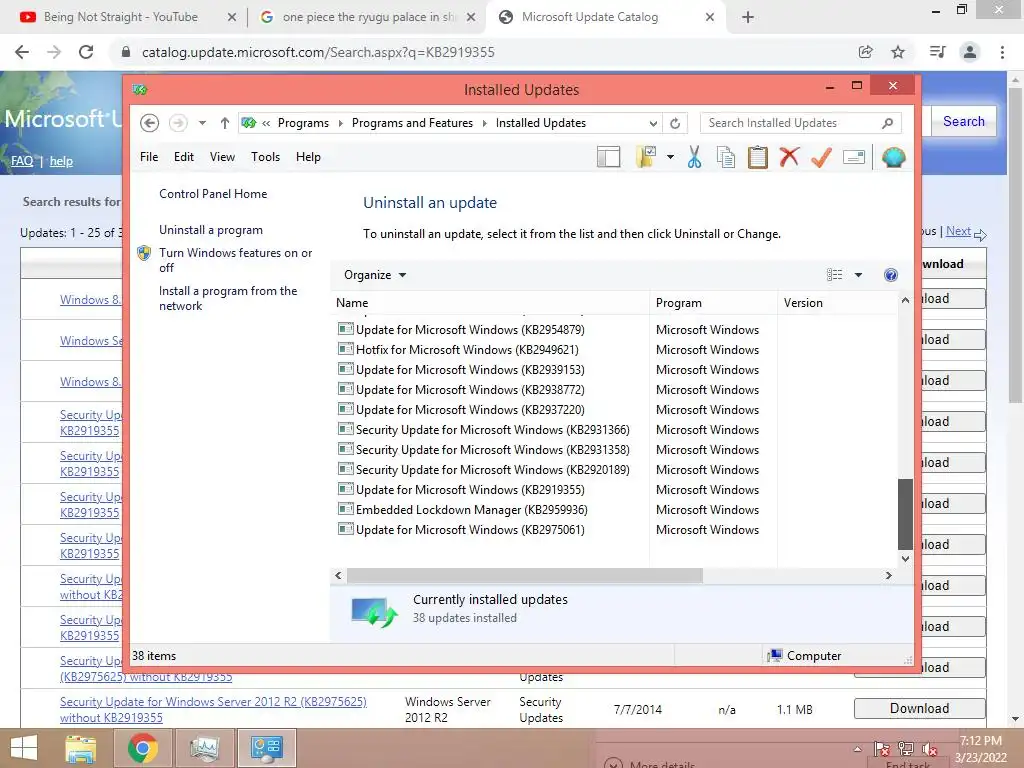The image size is (1024, 768).
Task: Open the folder options icon dropdown arrow
Action: 670,157
